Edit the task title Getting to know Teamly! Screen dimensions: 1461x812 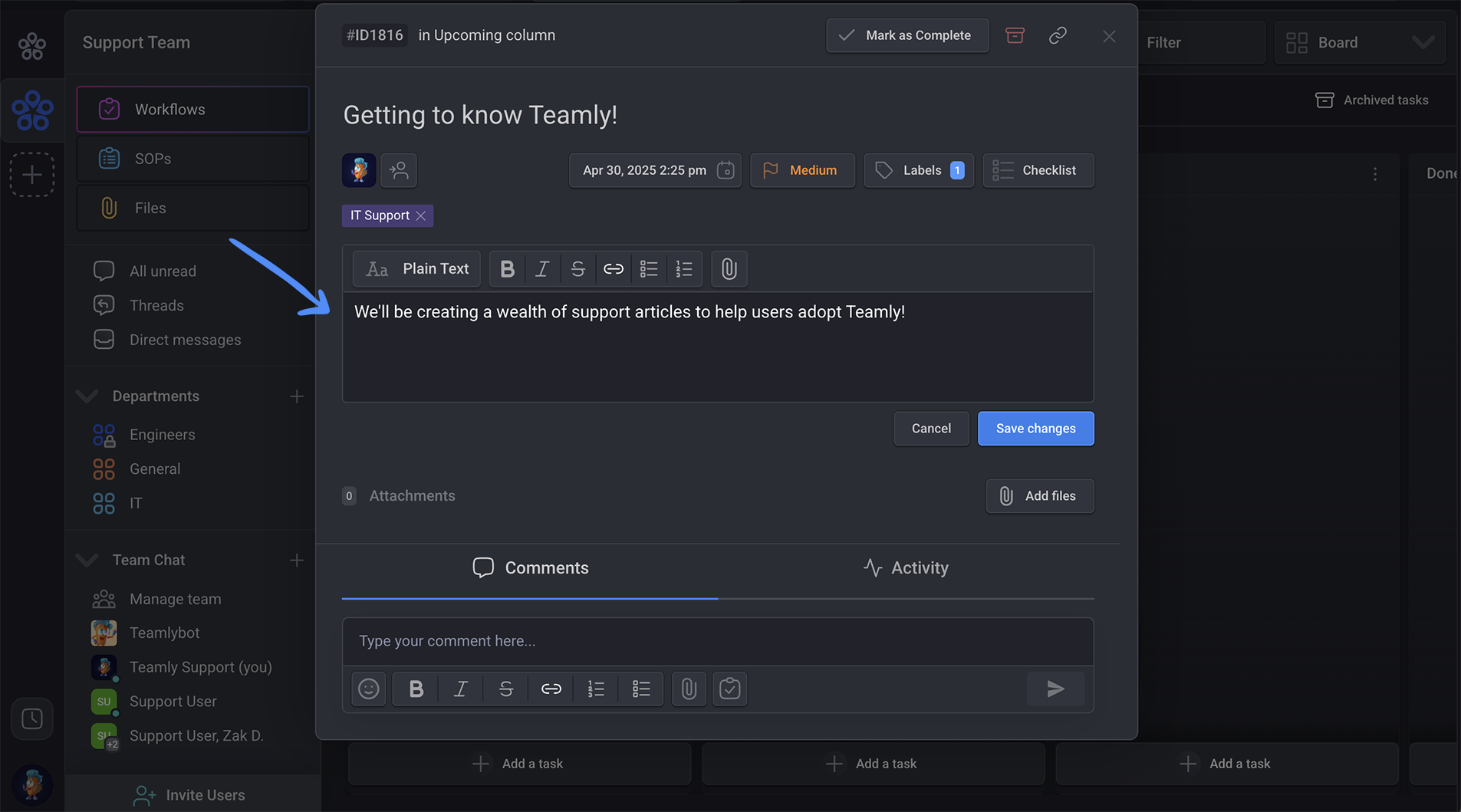coord(480,115)
